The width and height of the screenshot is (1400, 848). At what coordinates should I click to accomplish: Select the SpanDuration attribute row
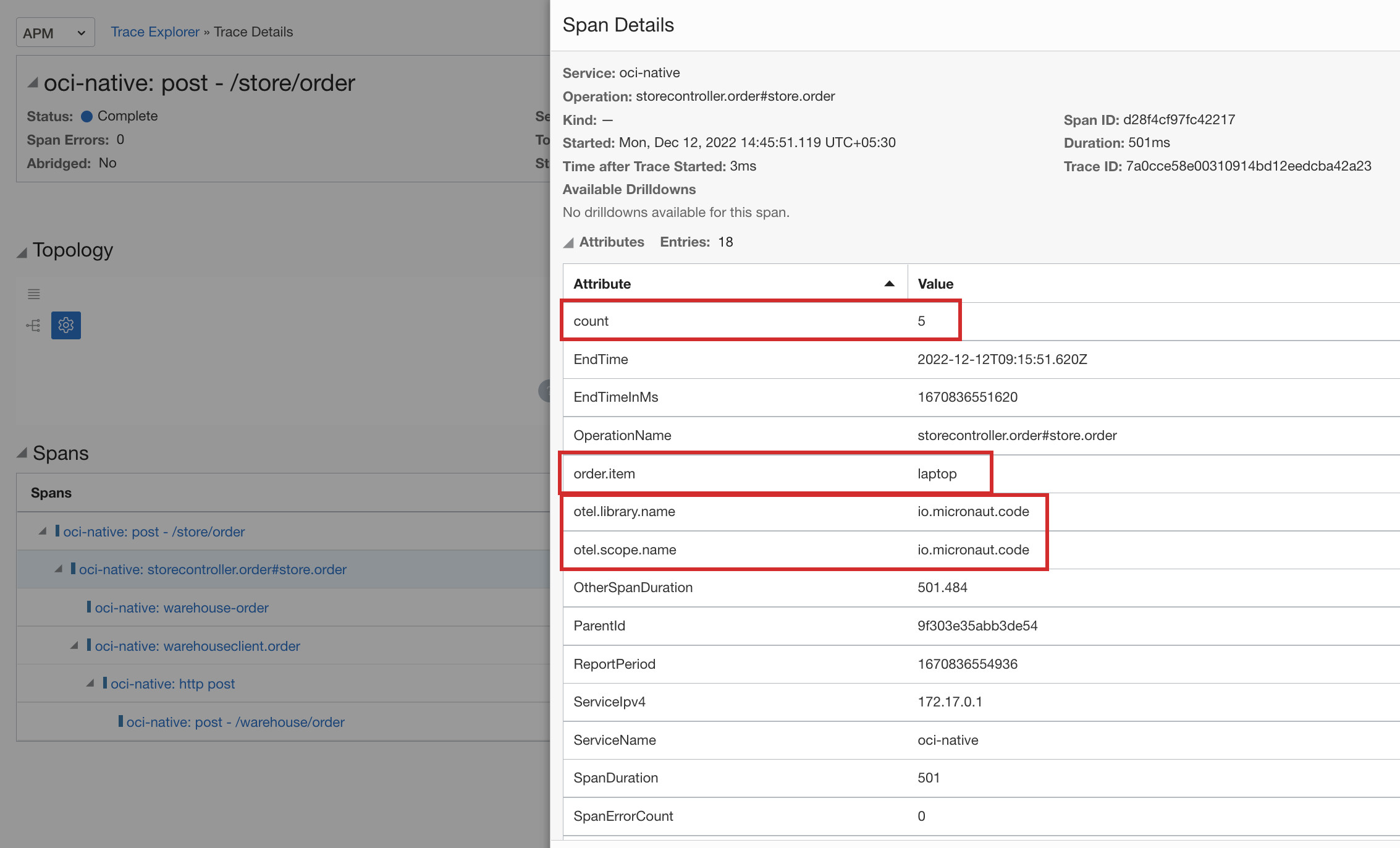(981, 778)
